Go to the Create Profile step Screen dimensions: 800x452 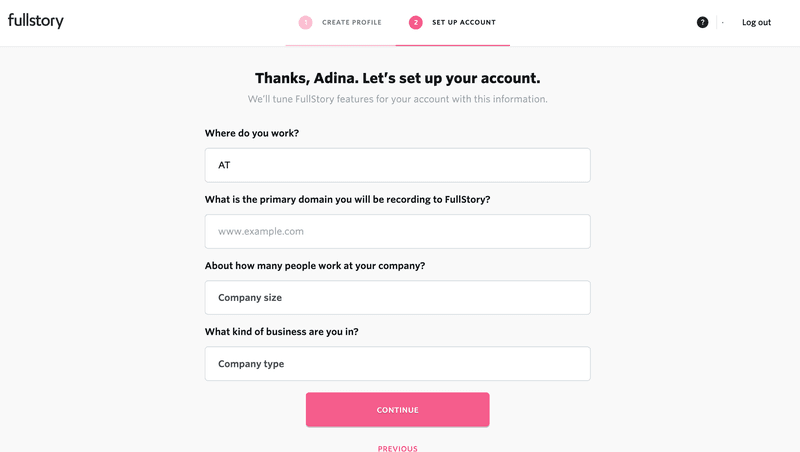351,22
